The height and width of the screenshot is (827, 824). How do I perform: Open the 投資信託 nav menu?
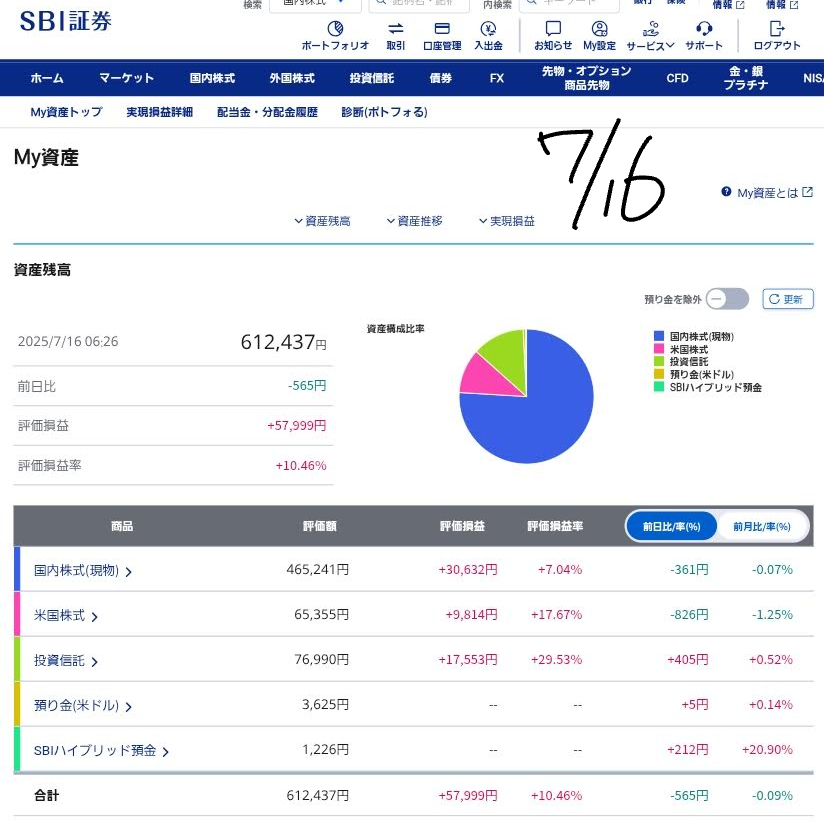(372, 78)
